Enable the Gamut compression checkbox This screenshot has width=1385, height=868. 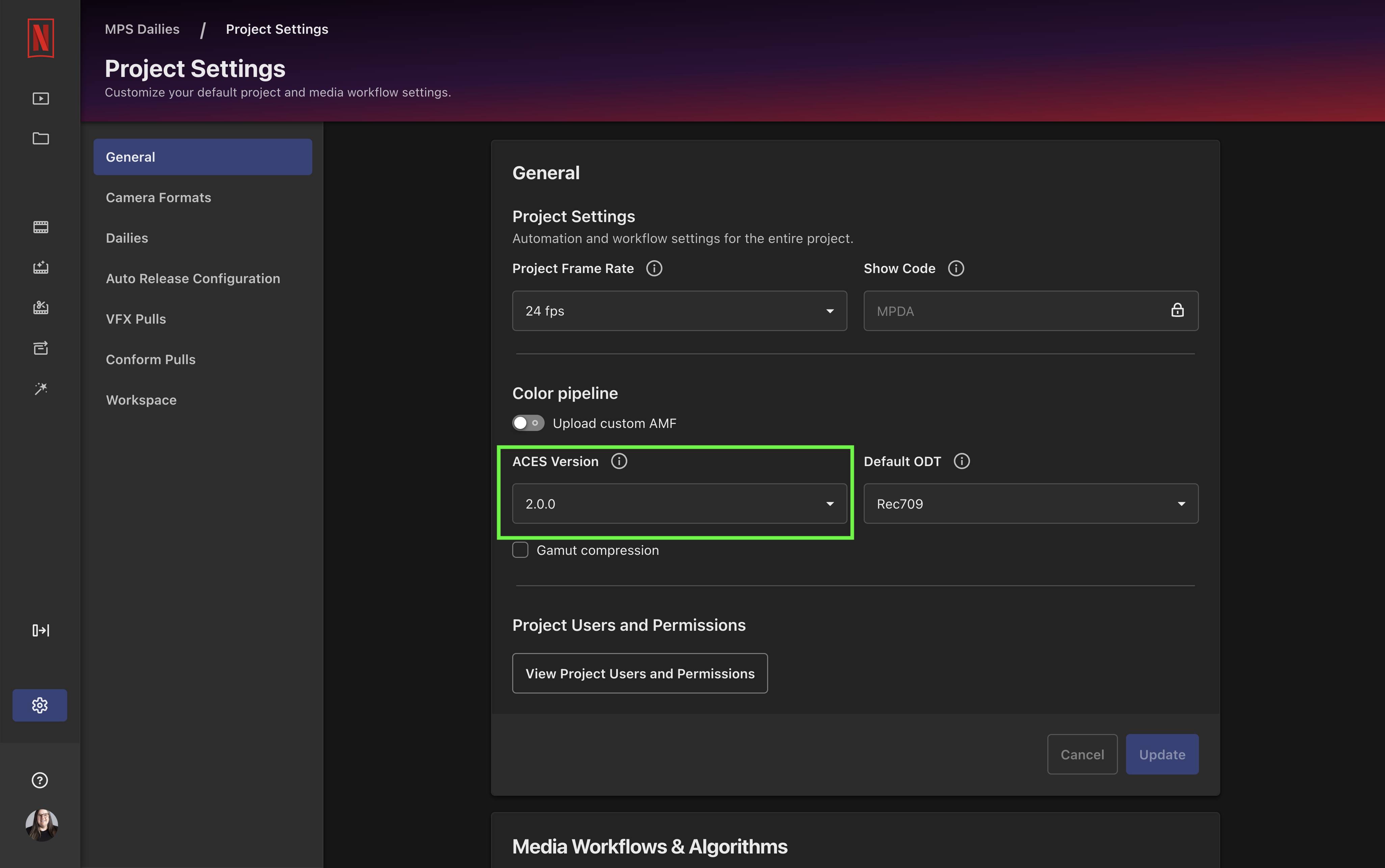pyautogui.click(x=520, y=550)
